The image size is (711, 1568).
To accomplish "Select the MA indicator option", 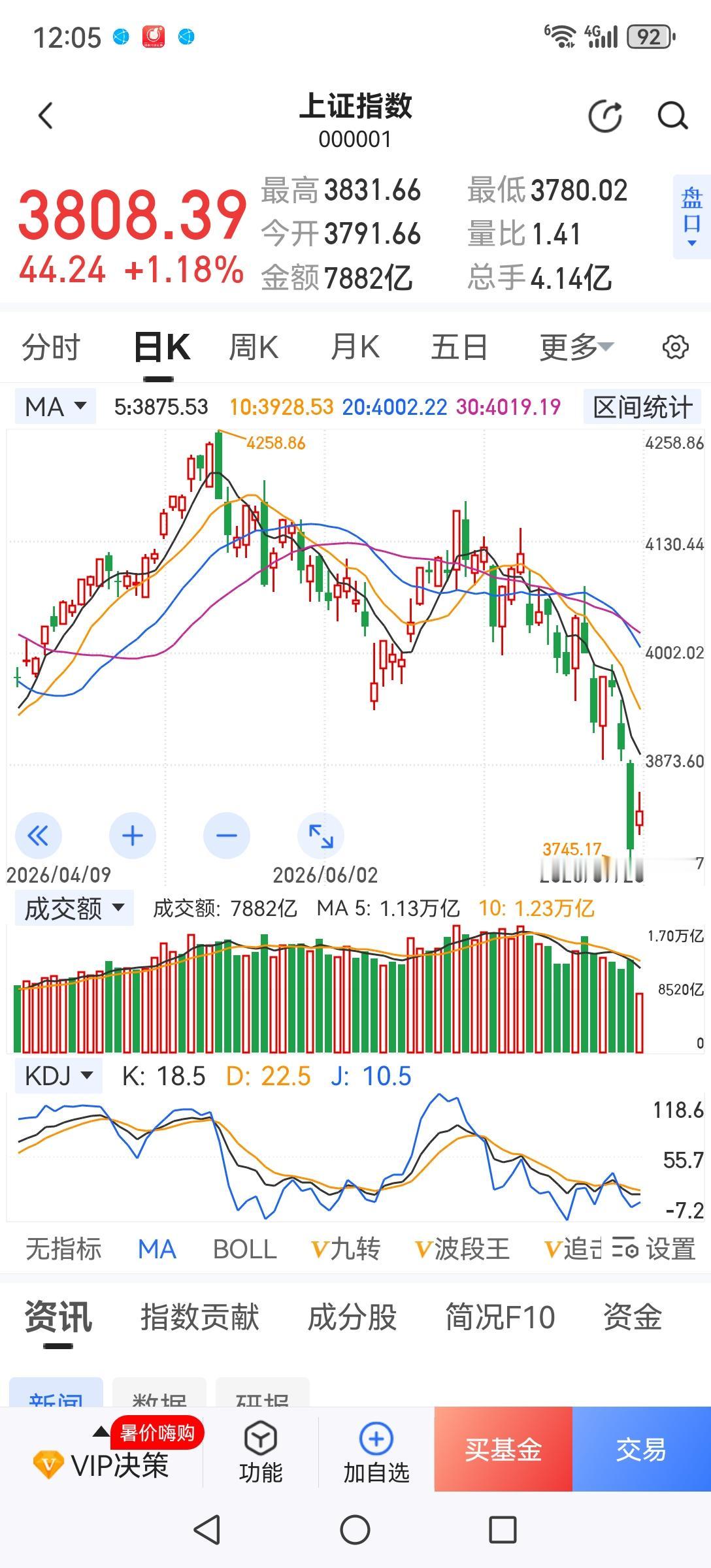I will (x=157, y=1249).
